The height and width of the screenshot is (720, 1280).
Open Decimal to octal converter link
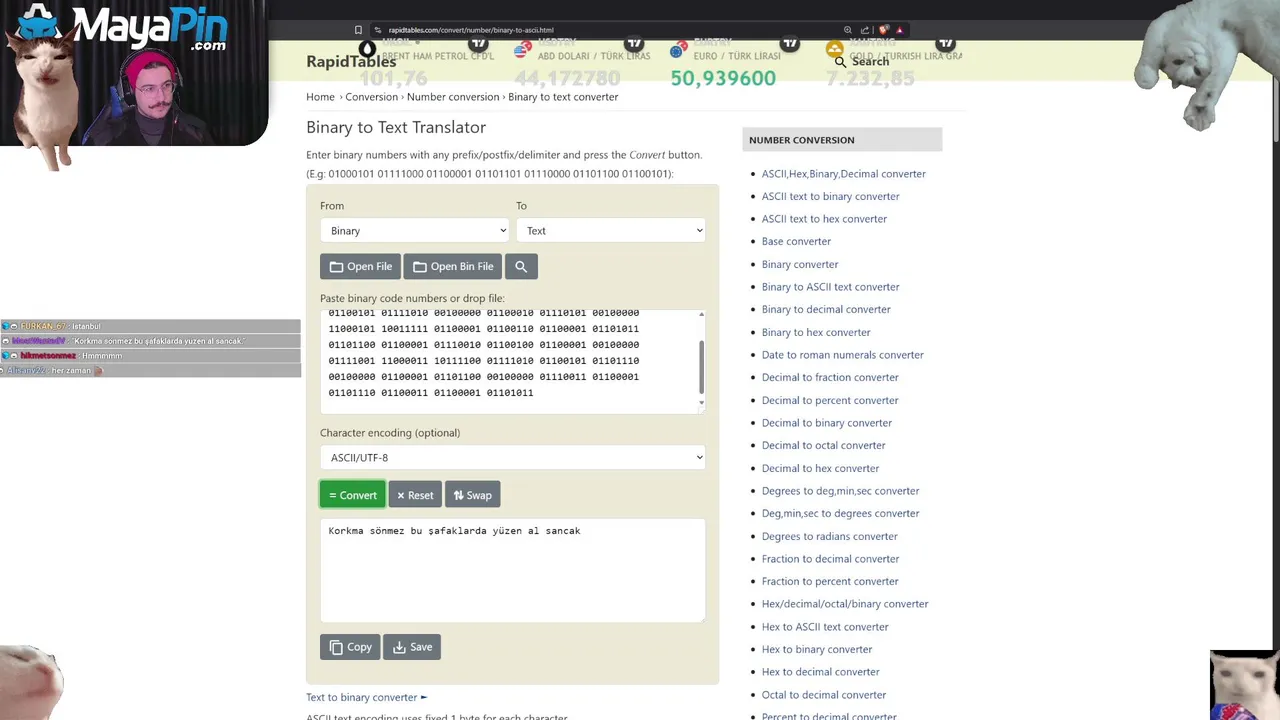[x=824, y=445]
